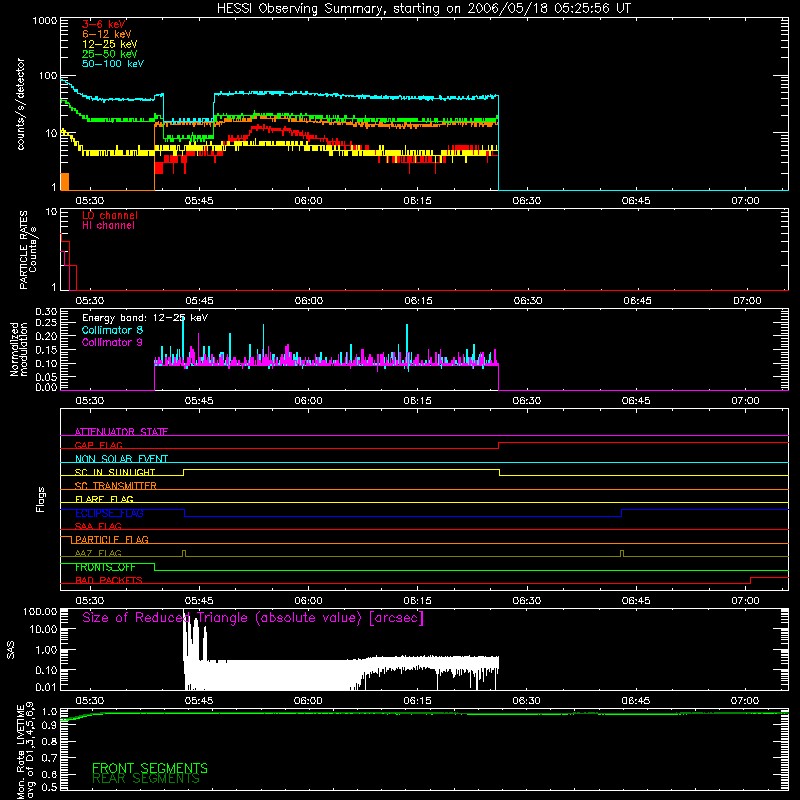Click the GAP FLAG label

click(98, 445)
